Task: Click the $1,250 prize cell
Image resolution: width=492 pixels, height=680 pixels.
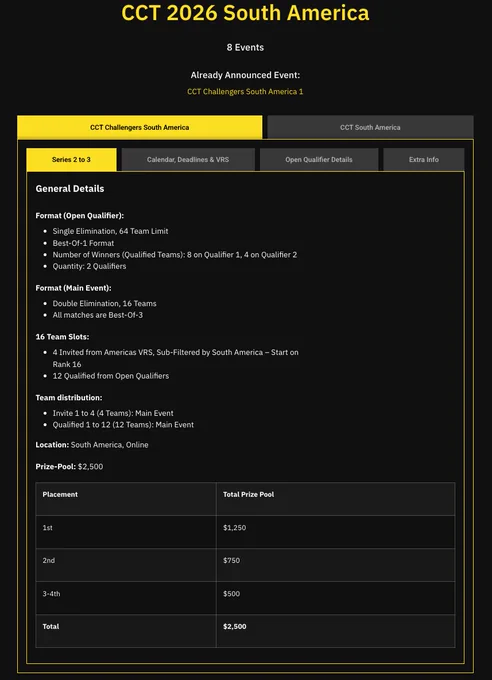Action: pos(335,532)
